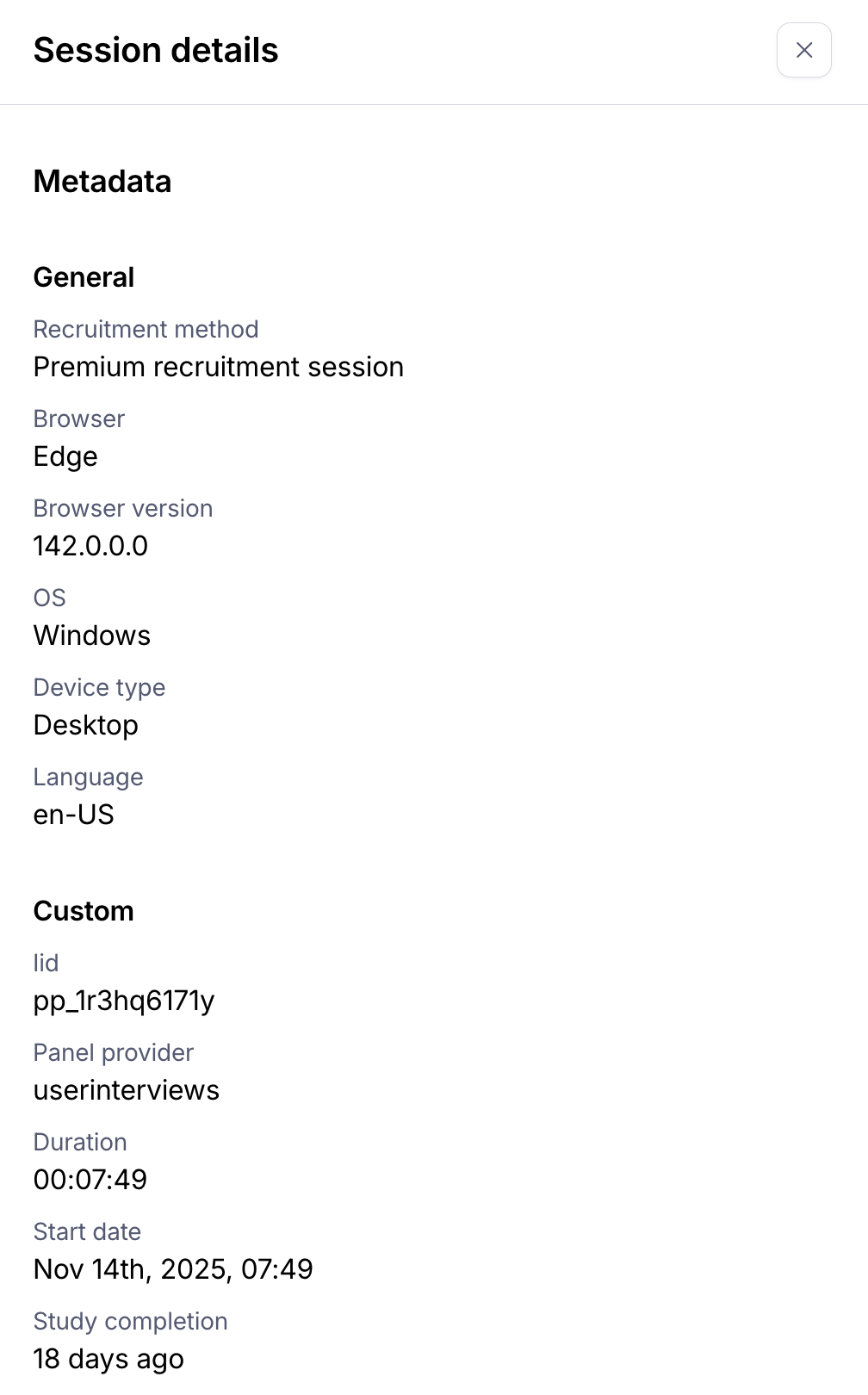
Task: Click the Metadata heading
Action: (x=102, y=182)
